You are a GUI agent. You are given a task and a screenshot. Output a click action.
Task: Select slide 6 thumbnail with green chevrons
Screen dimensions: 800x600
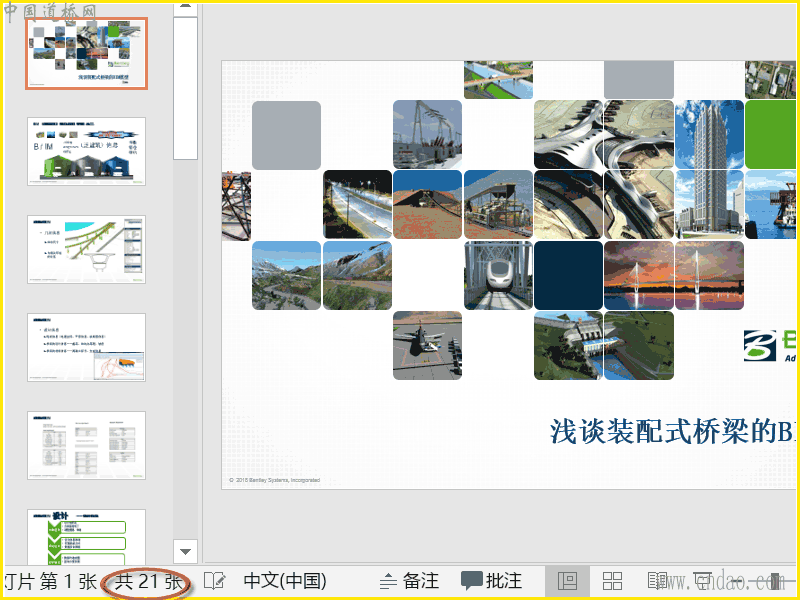point(87,537)
